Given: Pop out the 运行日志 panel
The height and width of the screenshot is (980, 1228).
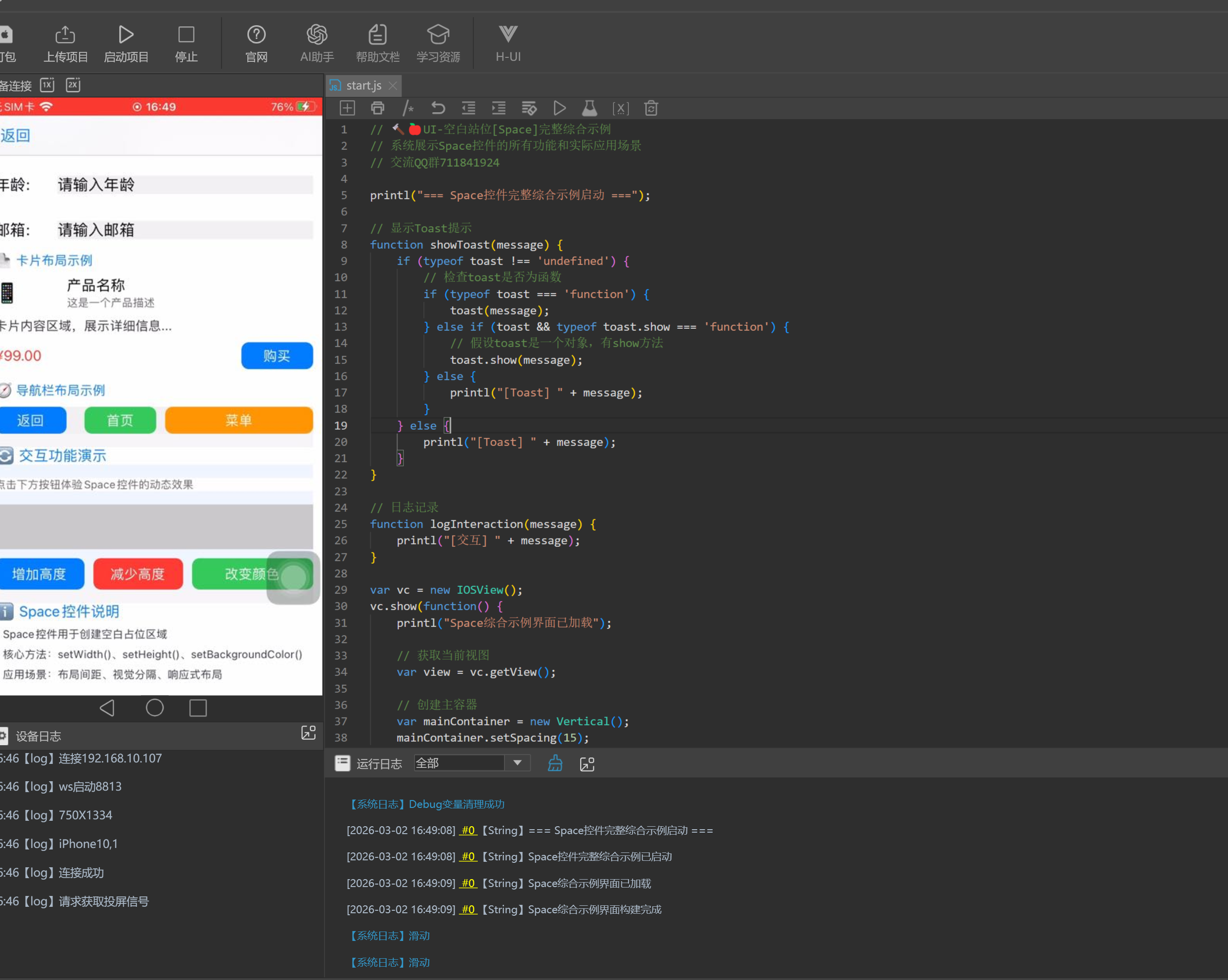Looking at the screenshot, I should pyautogui.click(x=587, y=764).
